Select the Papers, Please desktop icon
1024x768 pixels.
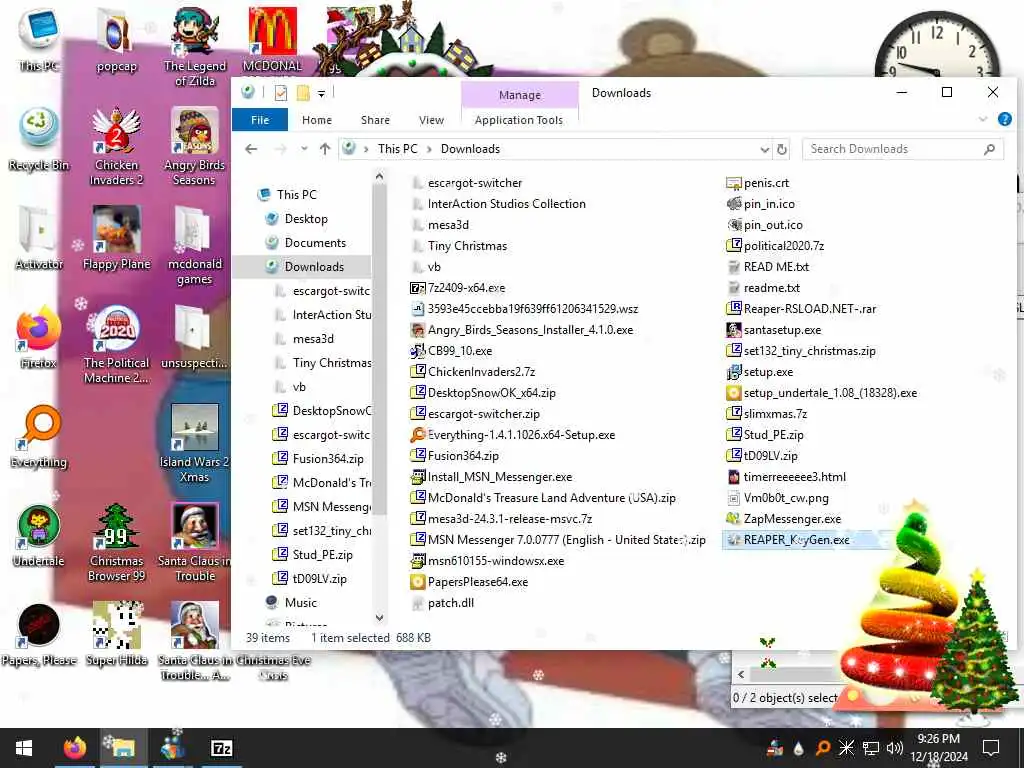(x=39, y=635)
